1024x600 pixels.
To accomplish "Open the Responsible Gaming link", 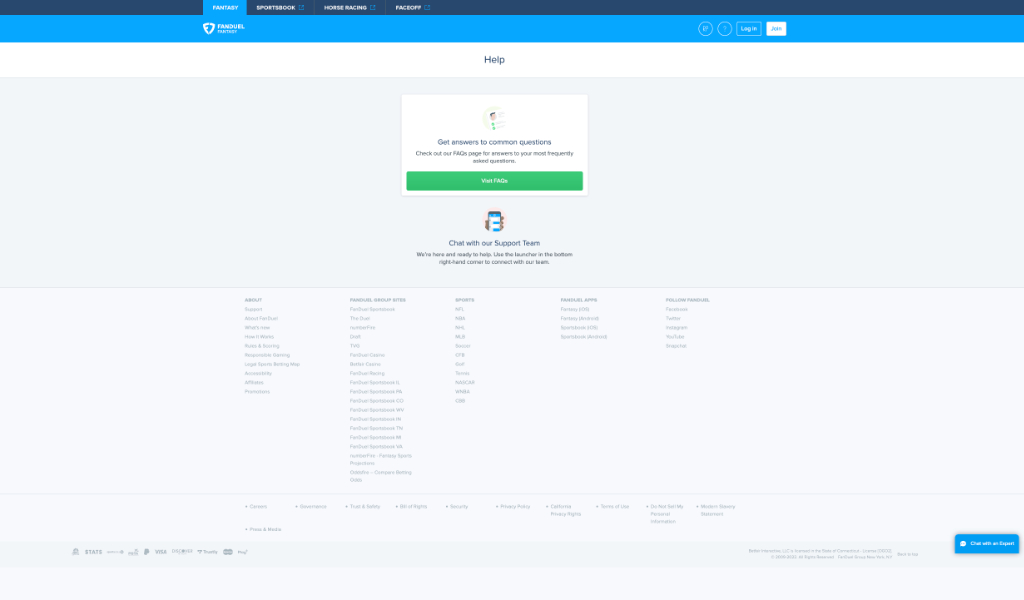I will click(267, 355).
